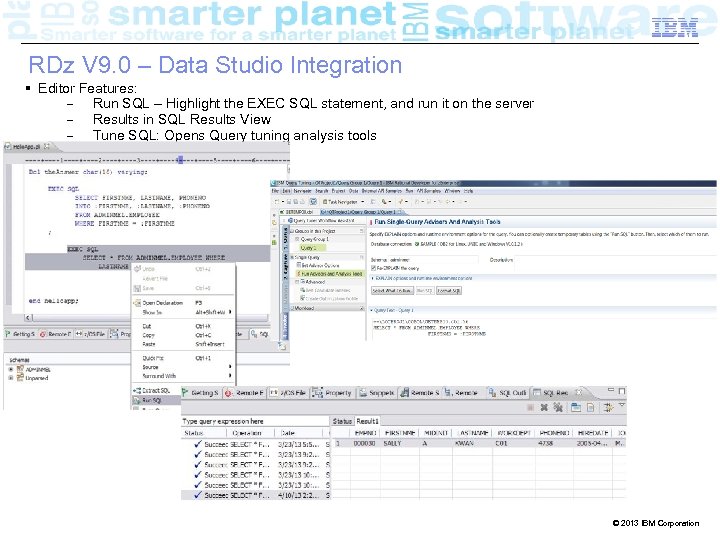This screenshot has height=540, width=720.
Task: Click the remove result X icon
Action: pos(544,407)
